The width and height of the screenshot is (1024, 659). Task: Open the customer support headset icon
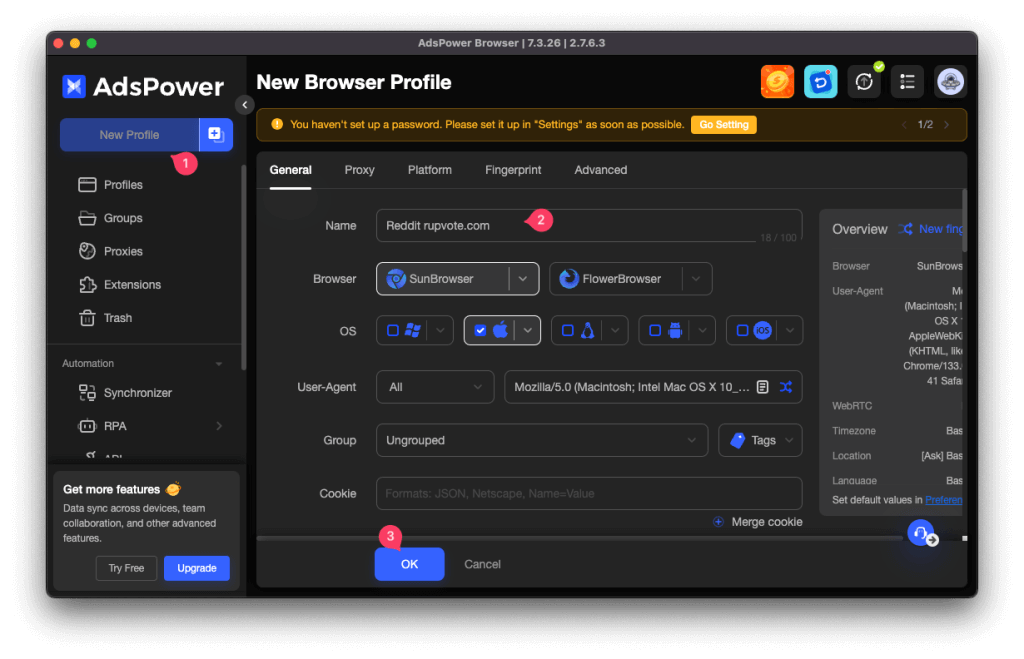[x=921, y=533]
